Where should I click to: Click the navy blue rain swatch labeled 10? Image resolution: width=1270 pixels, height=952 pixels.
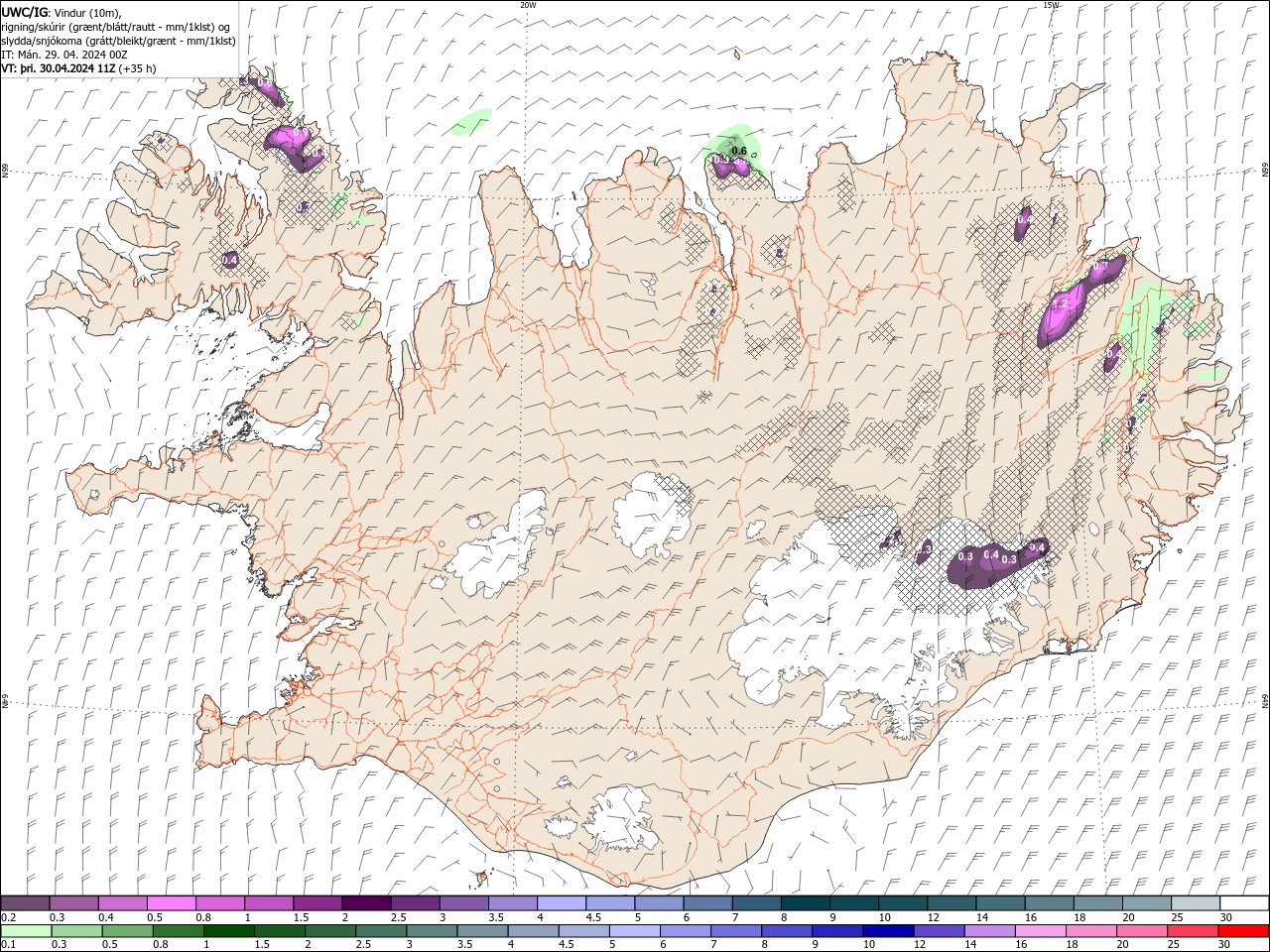tap(888, 931)
